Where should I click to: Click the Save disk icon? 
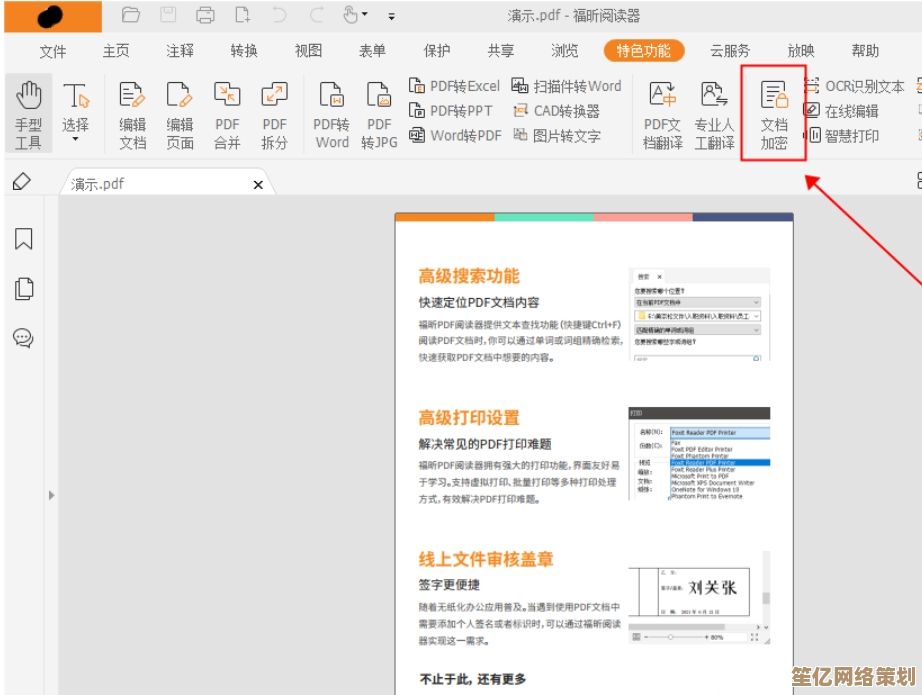[168, 15]
